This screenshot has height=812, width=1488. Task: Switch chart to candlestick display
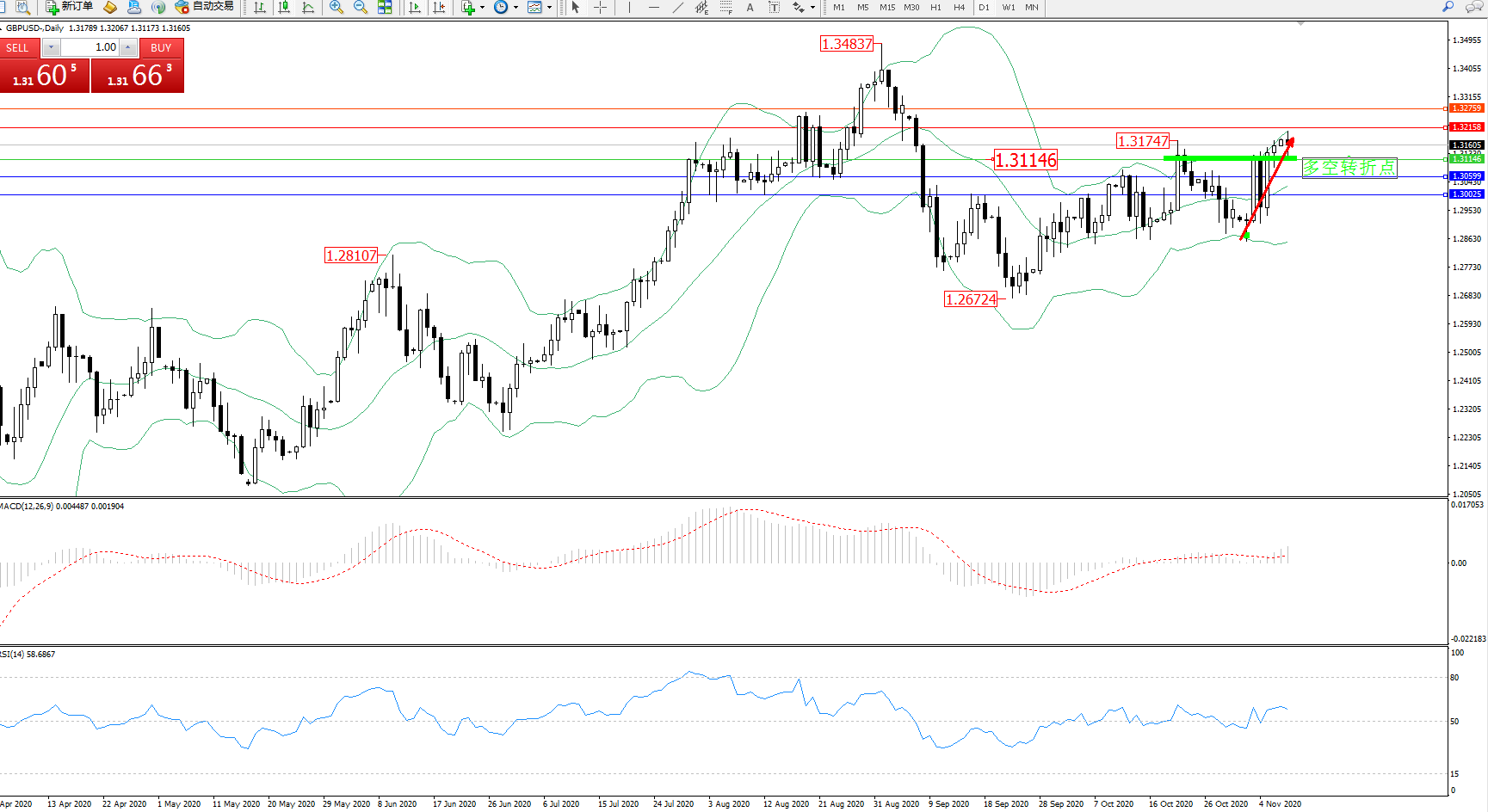pyautogui.click(x=284, y=7)
